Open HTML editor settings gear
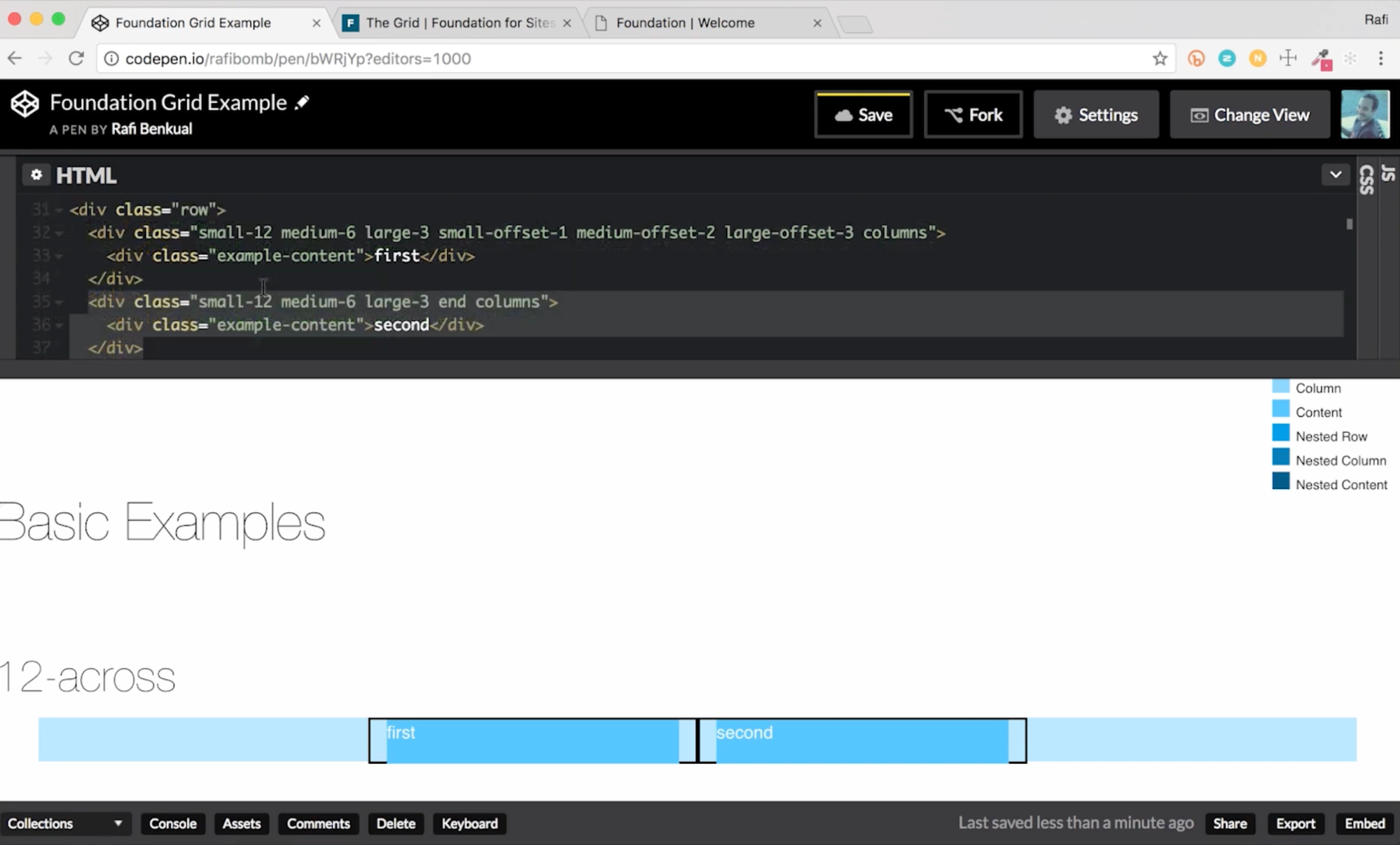 (36, 174)
